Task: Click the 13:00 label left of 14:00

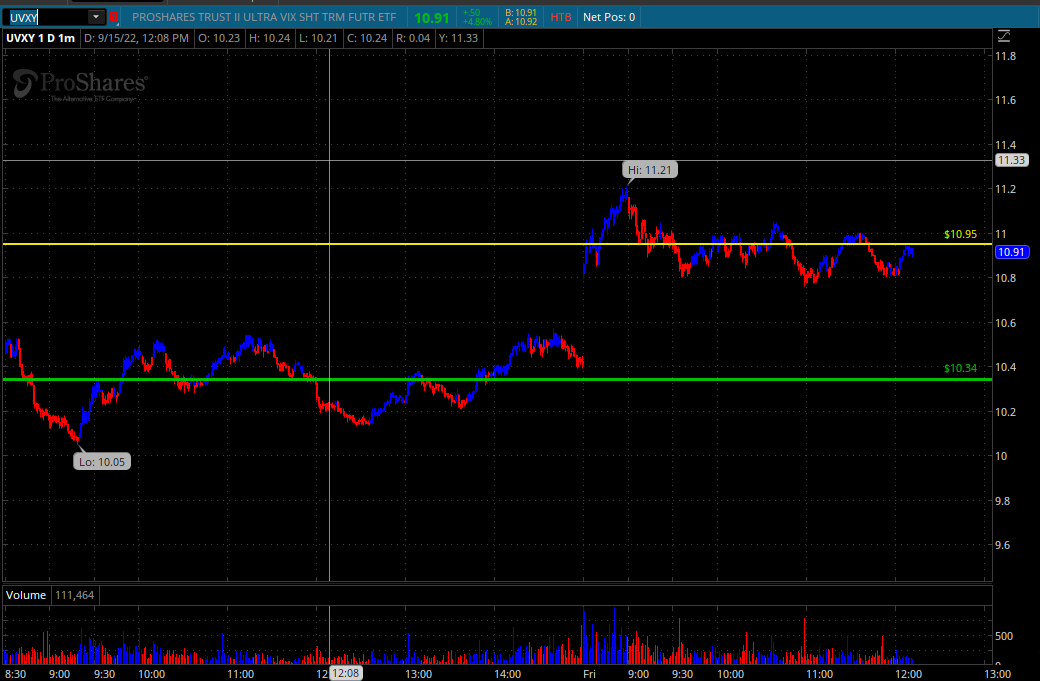Action: coord(419,674)
